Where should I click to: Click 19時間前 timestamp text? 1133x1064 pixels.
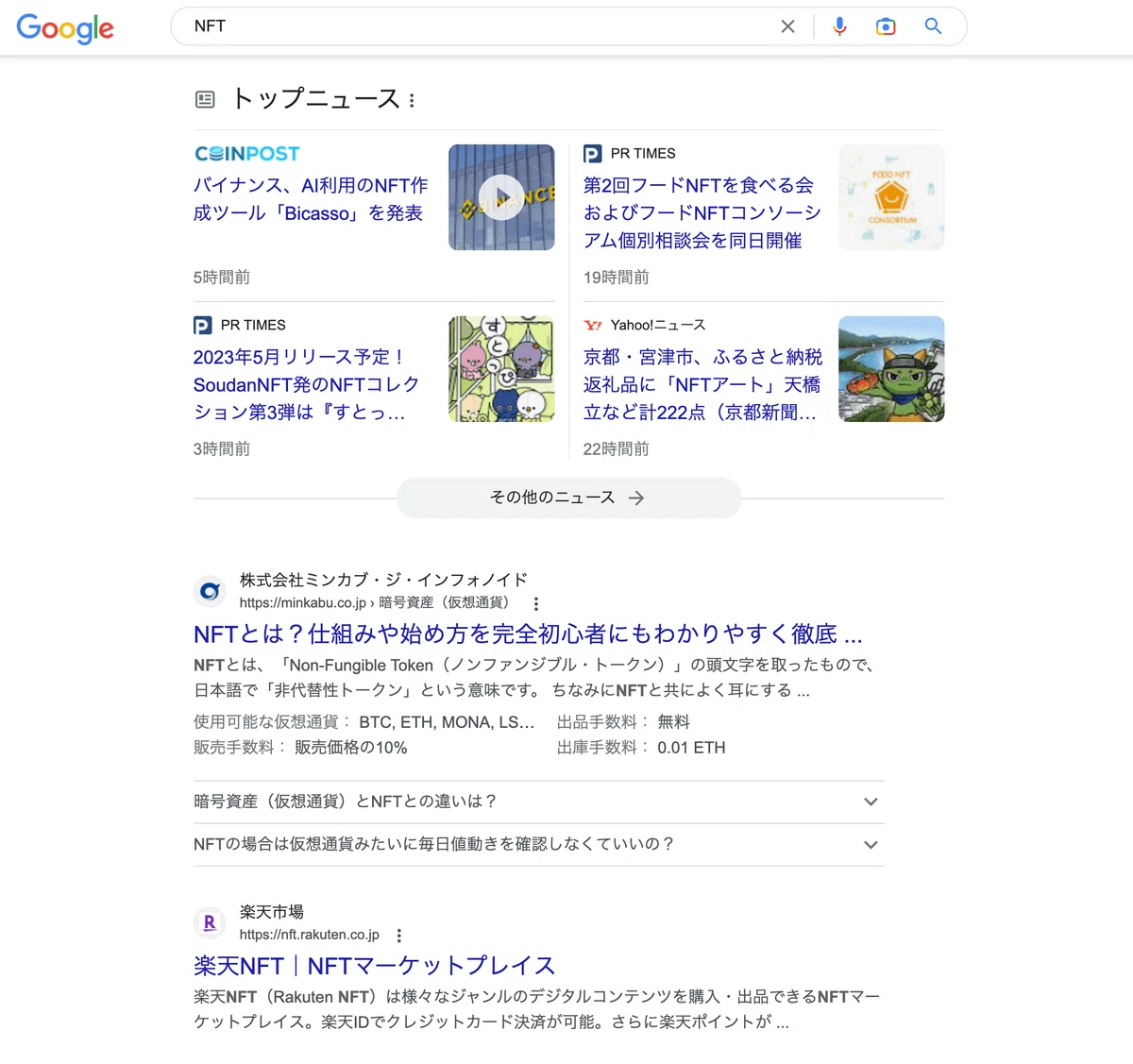pyautogui.click(x=617, y=277)
